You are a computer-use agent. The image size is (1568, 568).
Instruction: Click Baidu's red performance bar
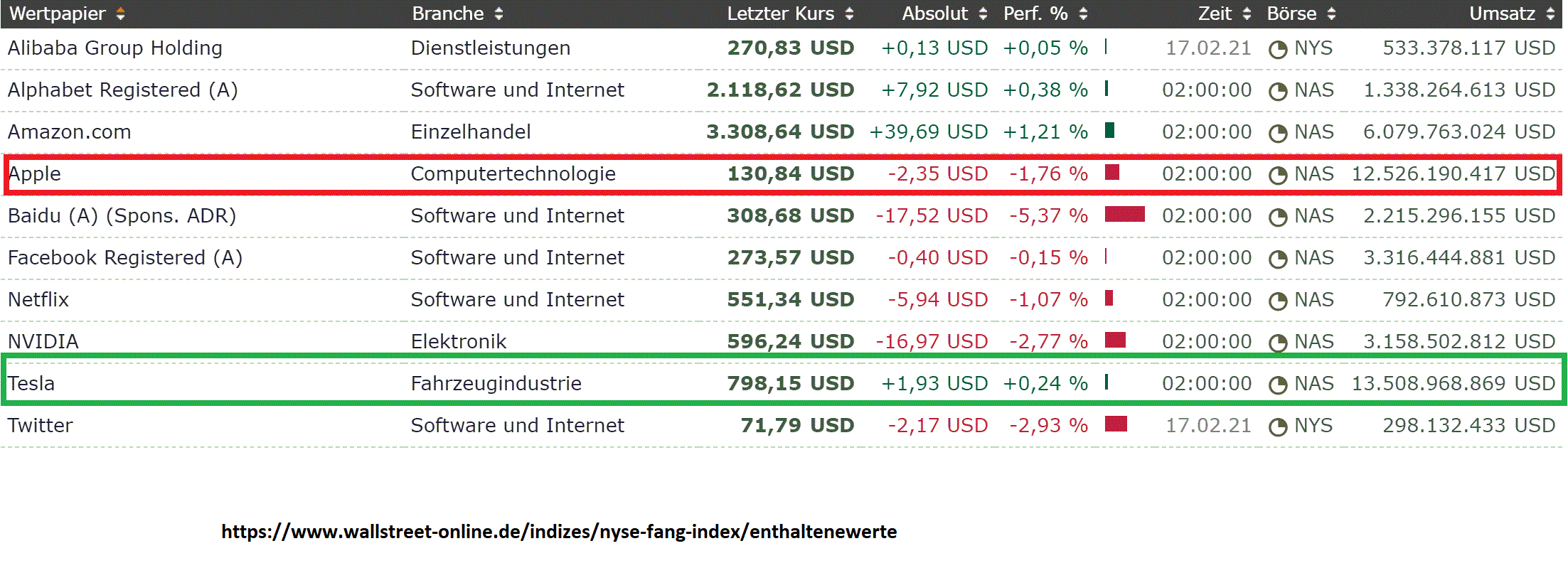pyautogui.click(x=1124, y=215)
